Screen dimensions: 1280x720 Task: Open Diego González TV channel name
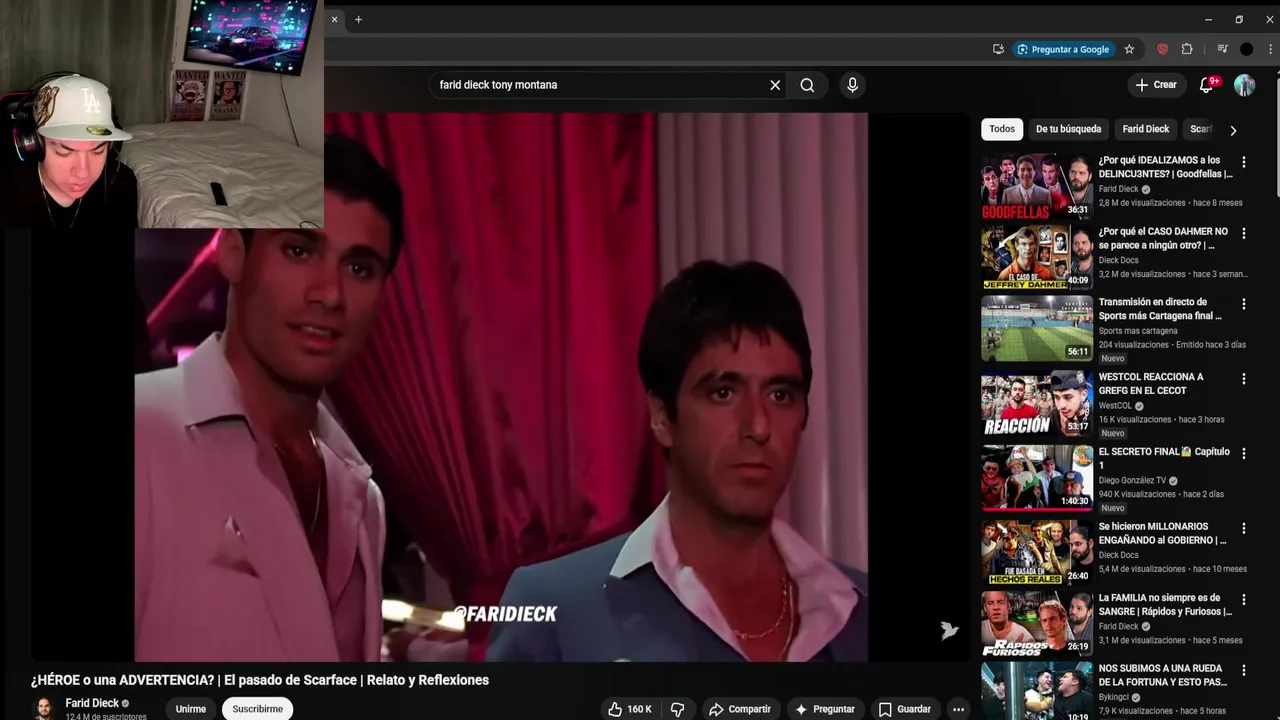[1132, 480]
